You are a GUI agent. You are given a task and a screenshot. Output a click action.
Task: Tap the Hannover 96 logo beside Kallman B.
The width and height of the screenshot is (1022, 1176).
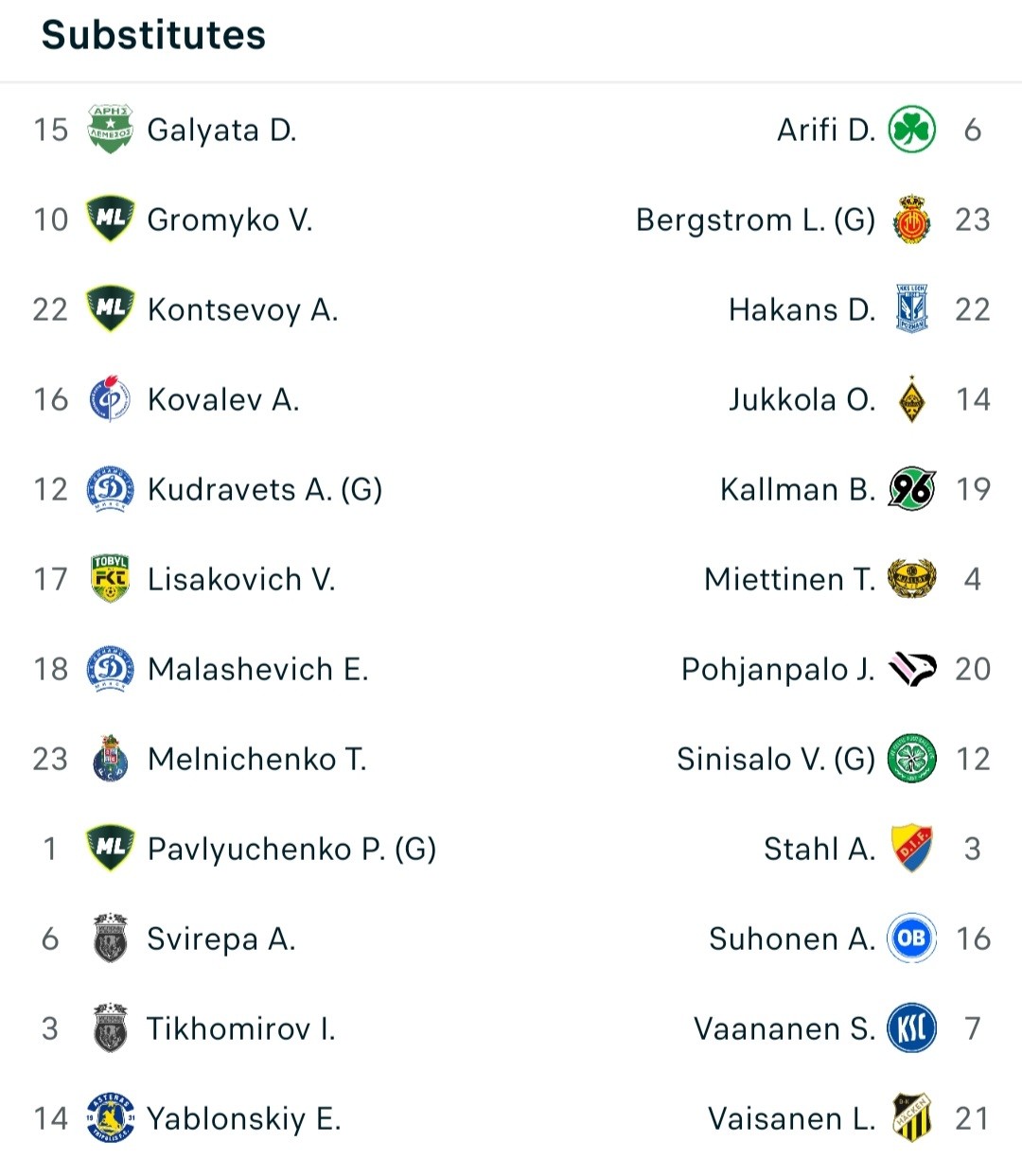tap(912, 489)
